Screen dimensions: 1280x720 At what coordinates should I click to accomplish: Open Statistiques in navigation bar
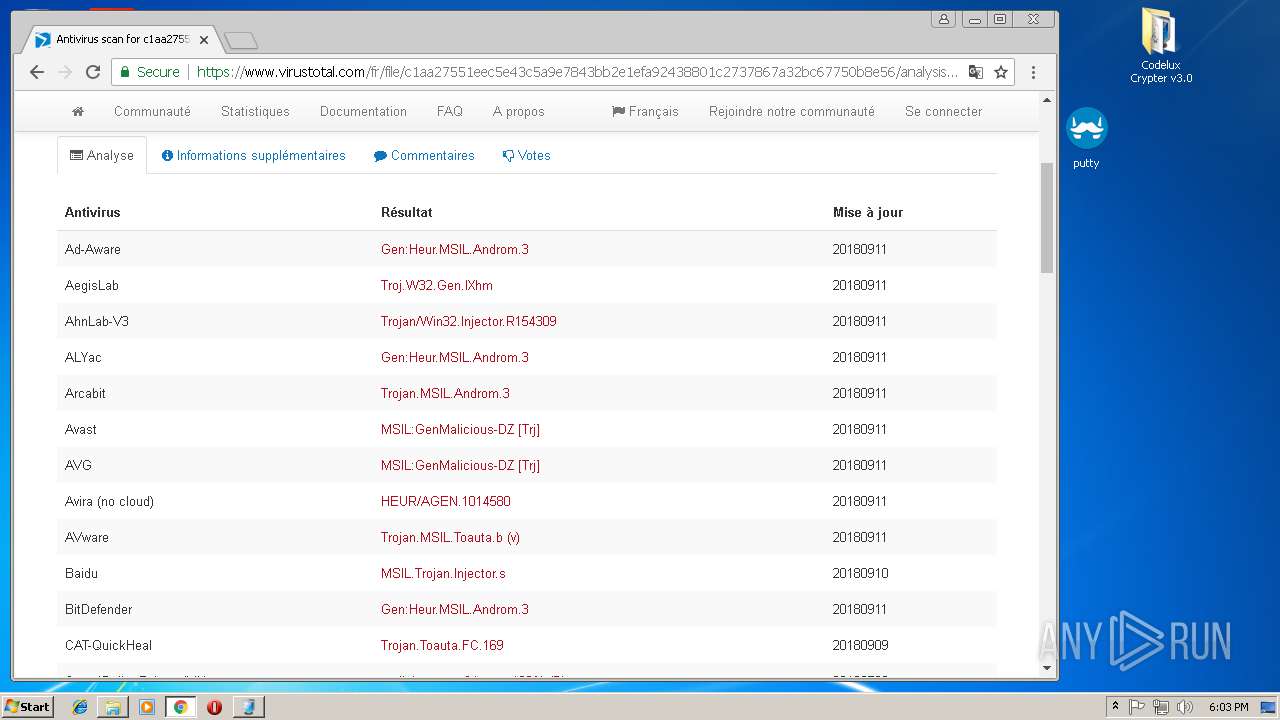(255, 111)
